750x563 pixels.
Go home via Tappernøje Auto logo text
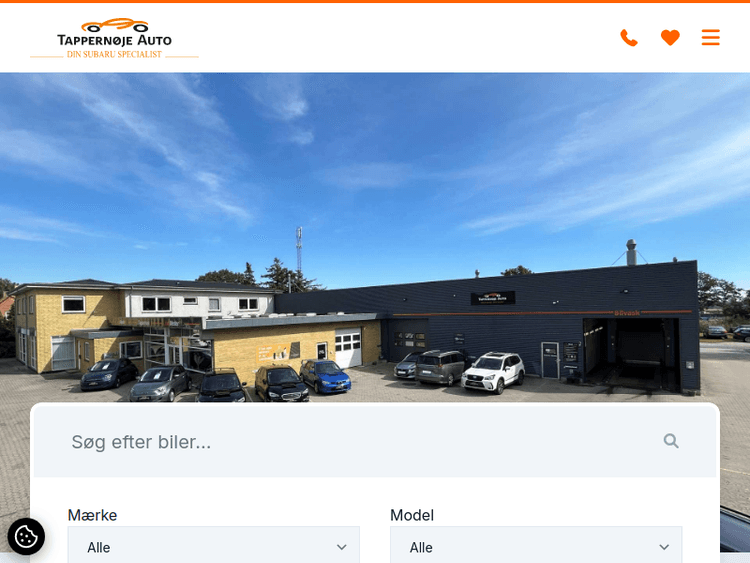click(x=114, y=40)
